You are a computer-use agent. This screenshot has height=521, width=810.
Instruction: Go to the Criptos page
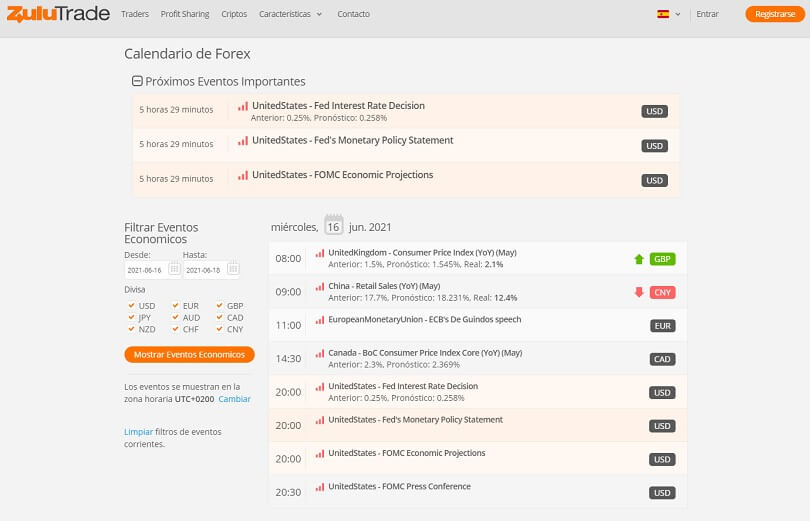(234, 14)
